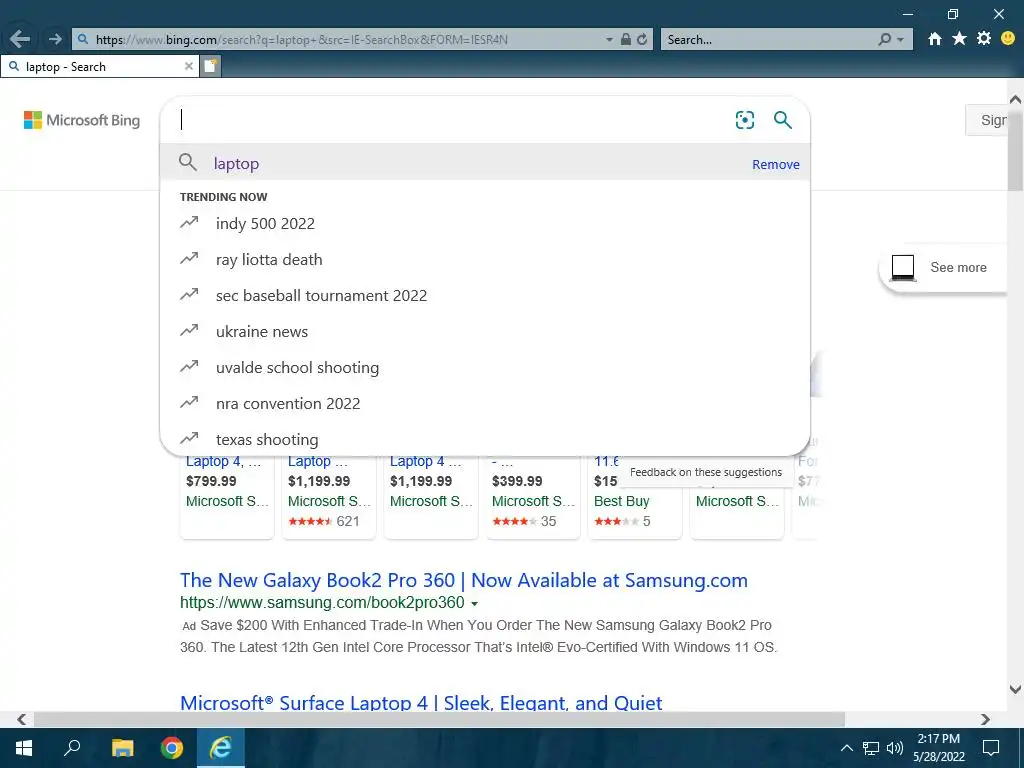Remove the 'laptop' search history entry
1024x768 pixels.
pos(775,165)
